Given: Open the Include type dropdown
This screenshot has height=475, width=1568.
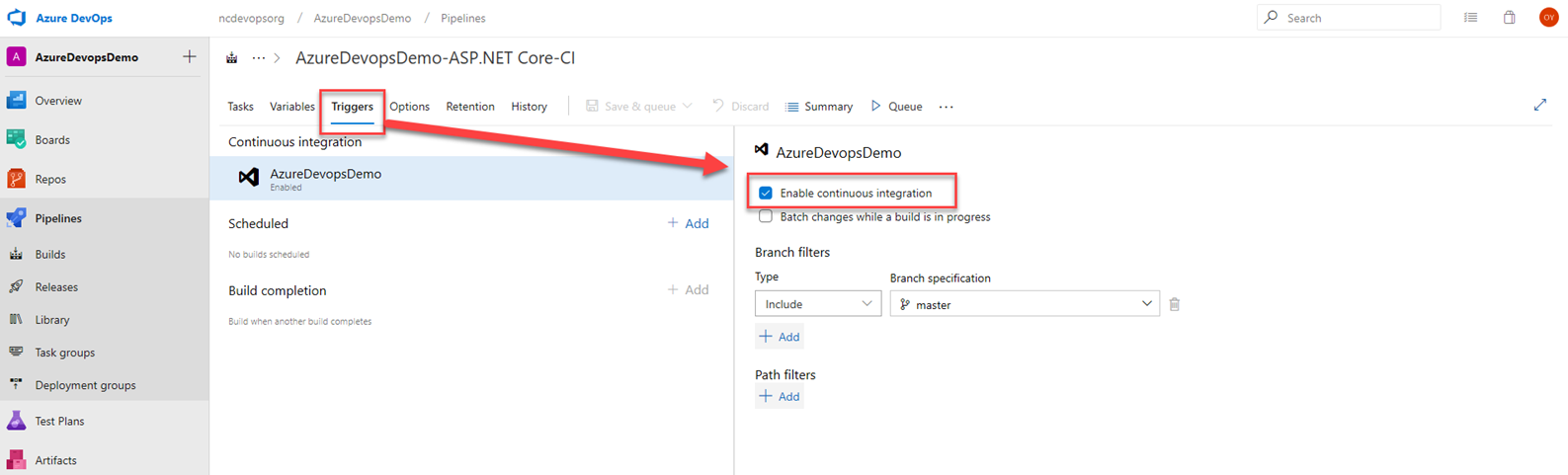Looking at the screenshot, I should (x=818, y=304).
